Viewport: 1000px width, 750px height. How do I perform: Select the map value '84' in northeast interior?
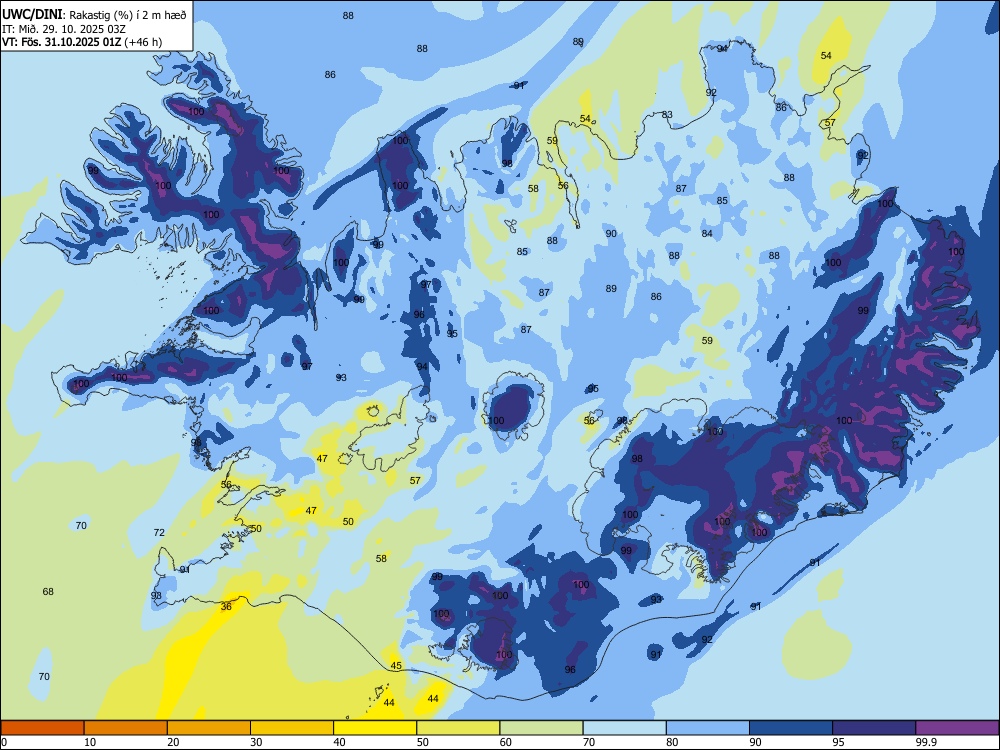coord(707,233)
